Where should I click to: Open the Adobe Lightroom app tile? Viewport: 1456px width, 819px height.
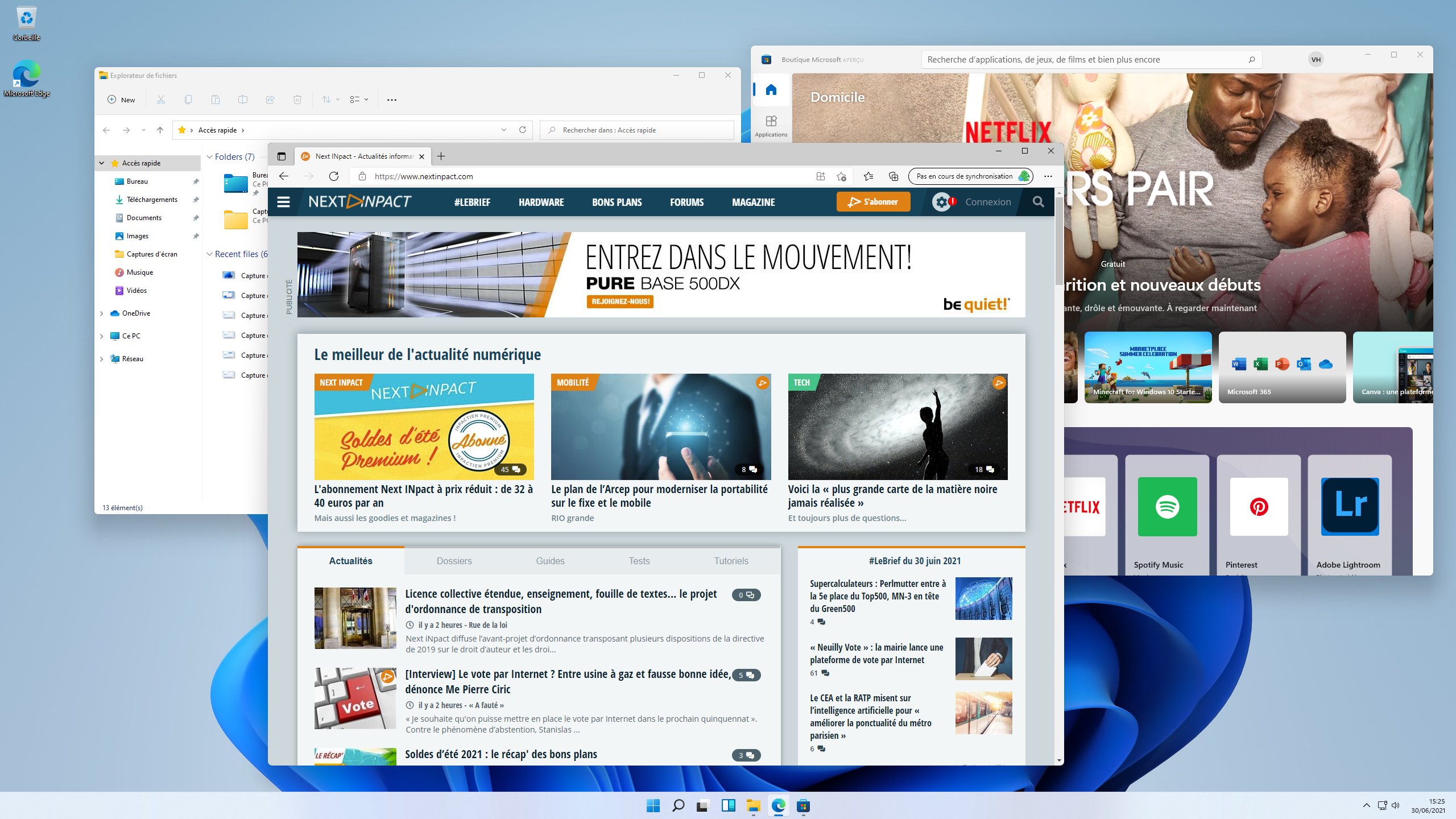1350,515
